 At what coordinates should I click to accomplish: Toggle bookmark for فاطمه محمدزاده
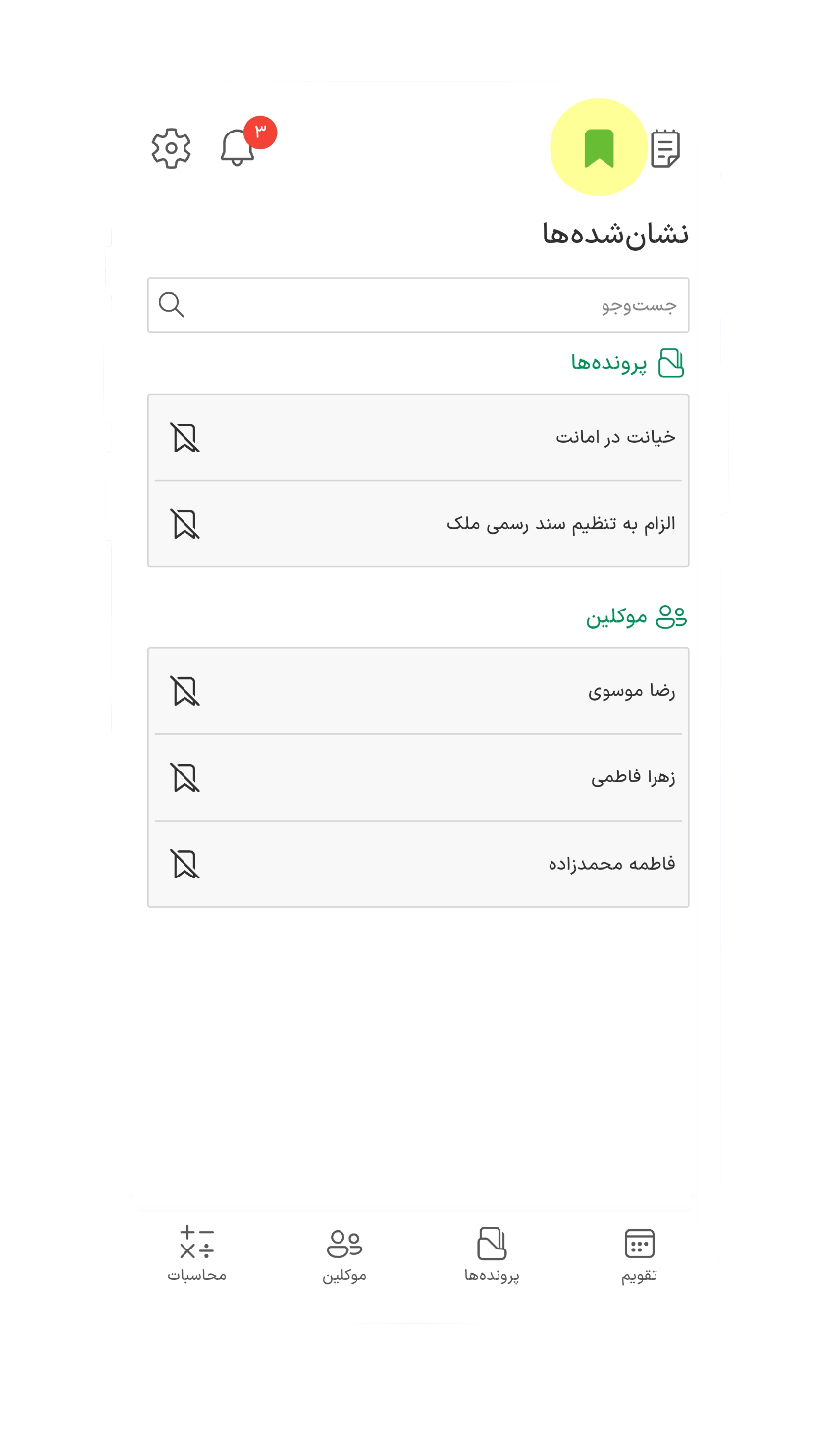184,864
